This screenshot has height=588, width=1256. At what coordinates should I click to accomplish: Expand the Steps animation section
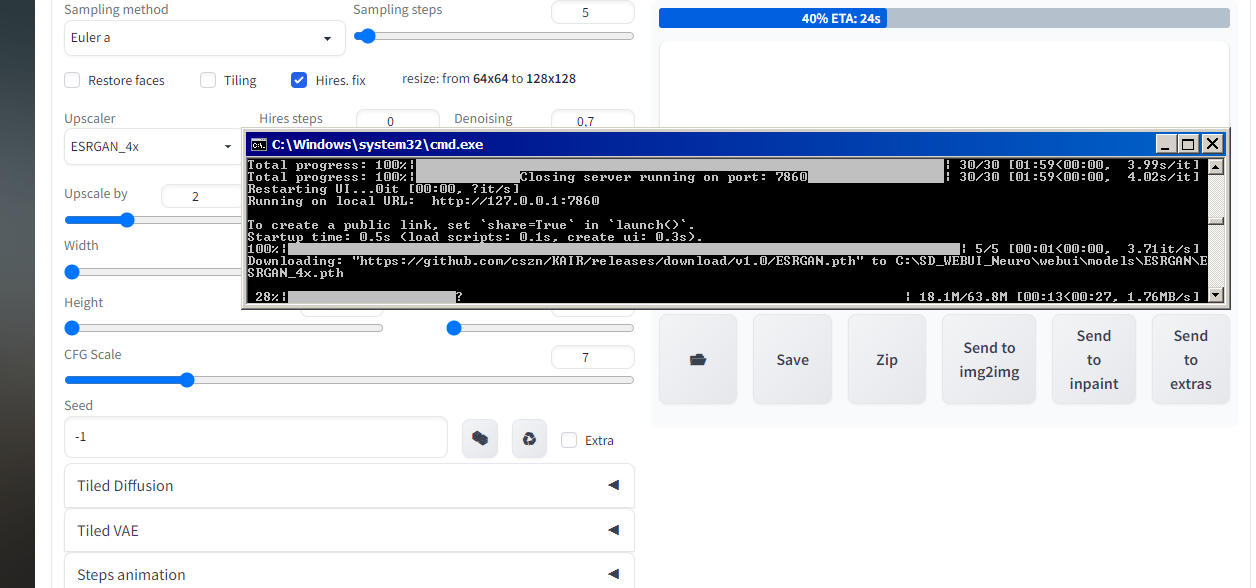tap(349, 575)
